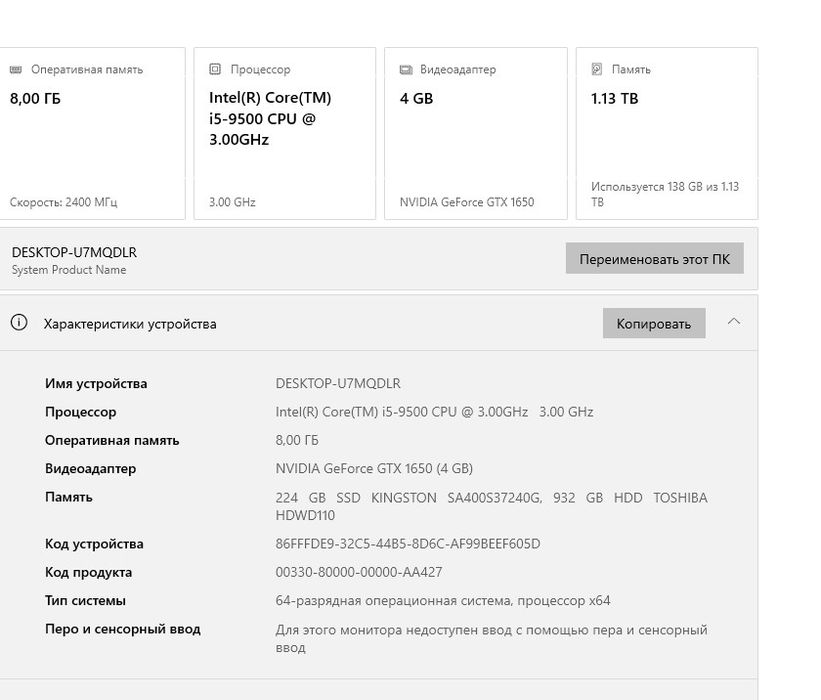Click the Перо и сенсорный ввод label

coord(122,629)
